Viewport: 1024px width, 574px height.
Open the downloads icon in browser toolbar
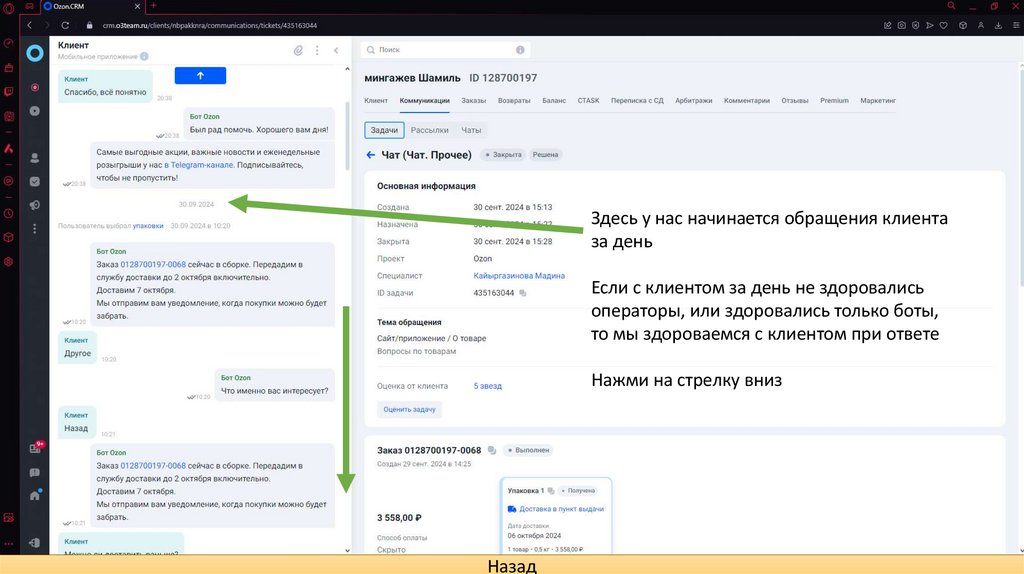point(999,25)
